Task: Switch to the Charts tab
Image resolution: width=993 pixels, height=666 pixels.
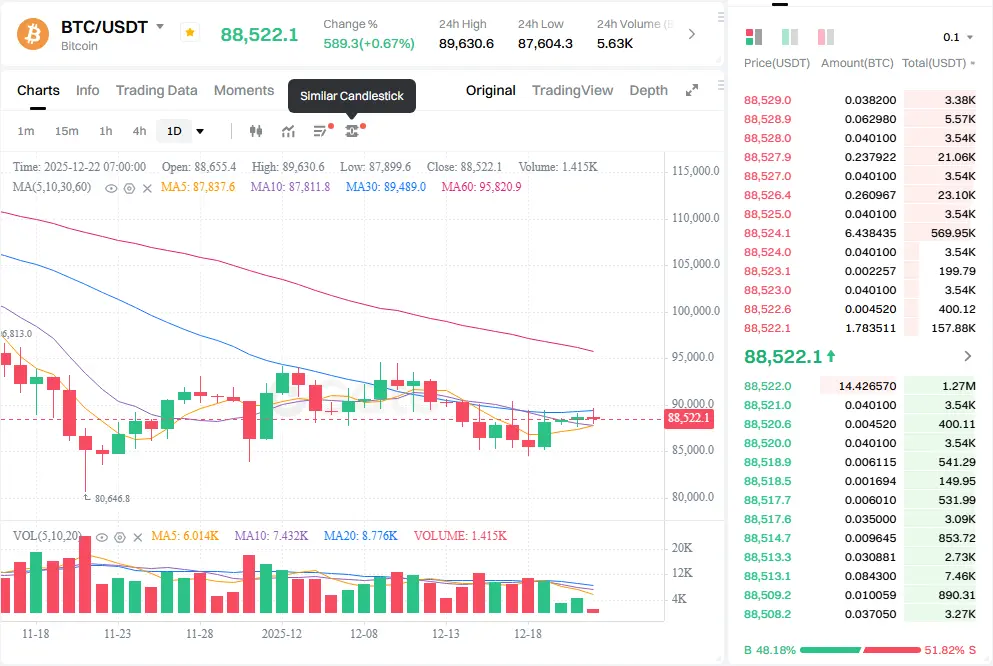Action: (x=38, y=91)
